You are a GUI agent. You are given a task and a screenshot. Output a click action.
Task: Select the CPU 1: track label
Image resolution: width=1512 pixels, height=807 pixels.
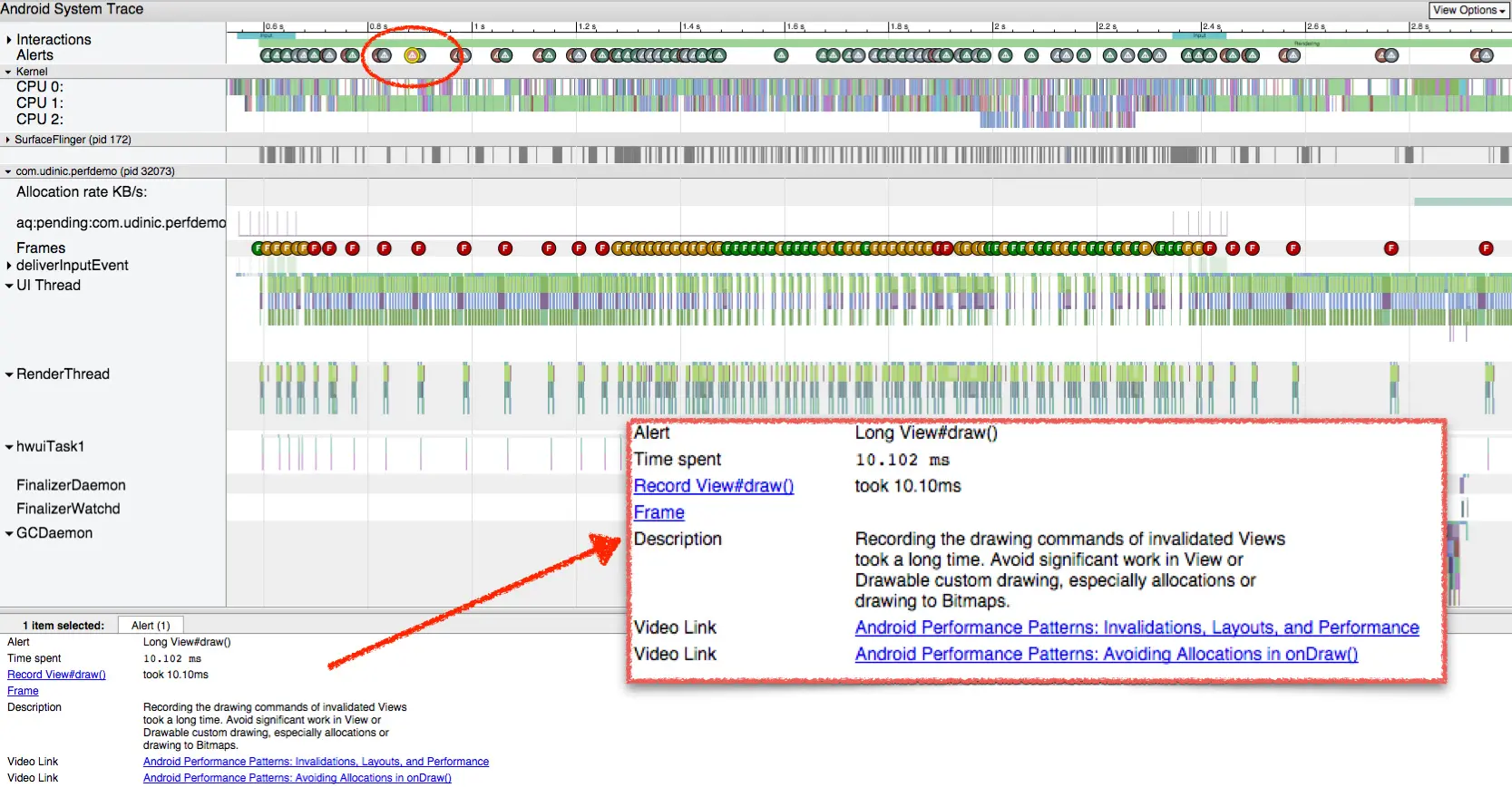click(x=40, y=103)
